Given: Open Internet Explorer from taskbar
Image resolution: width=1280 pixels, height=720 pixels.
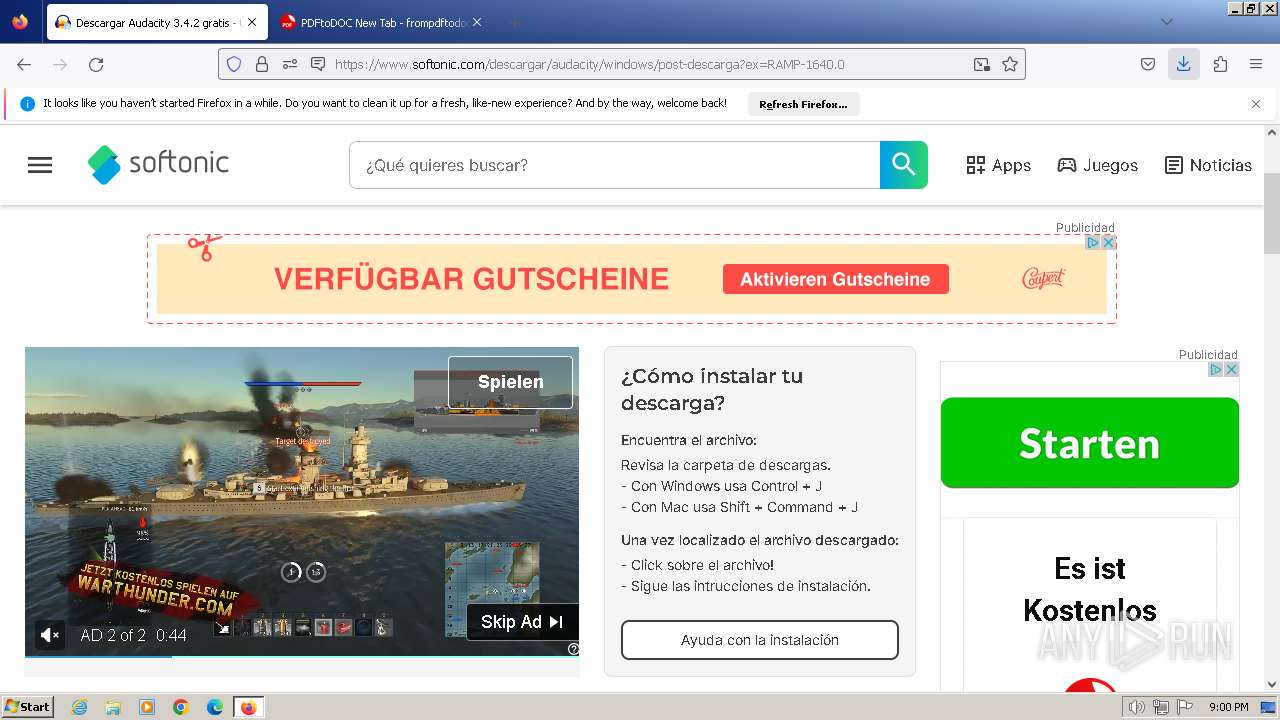Looking at the screenshot, I should (80, 707).
